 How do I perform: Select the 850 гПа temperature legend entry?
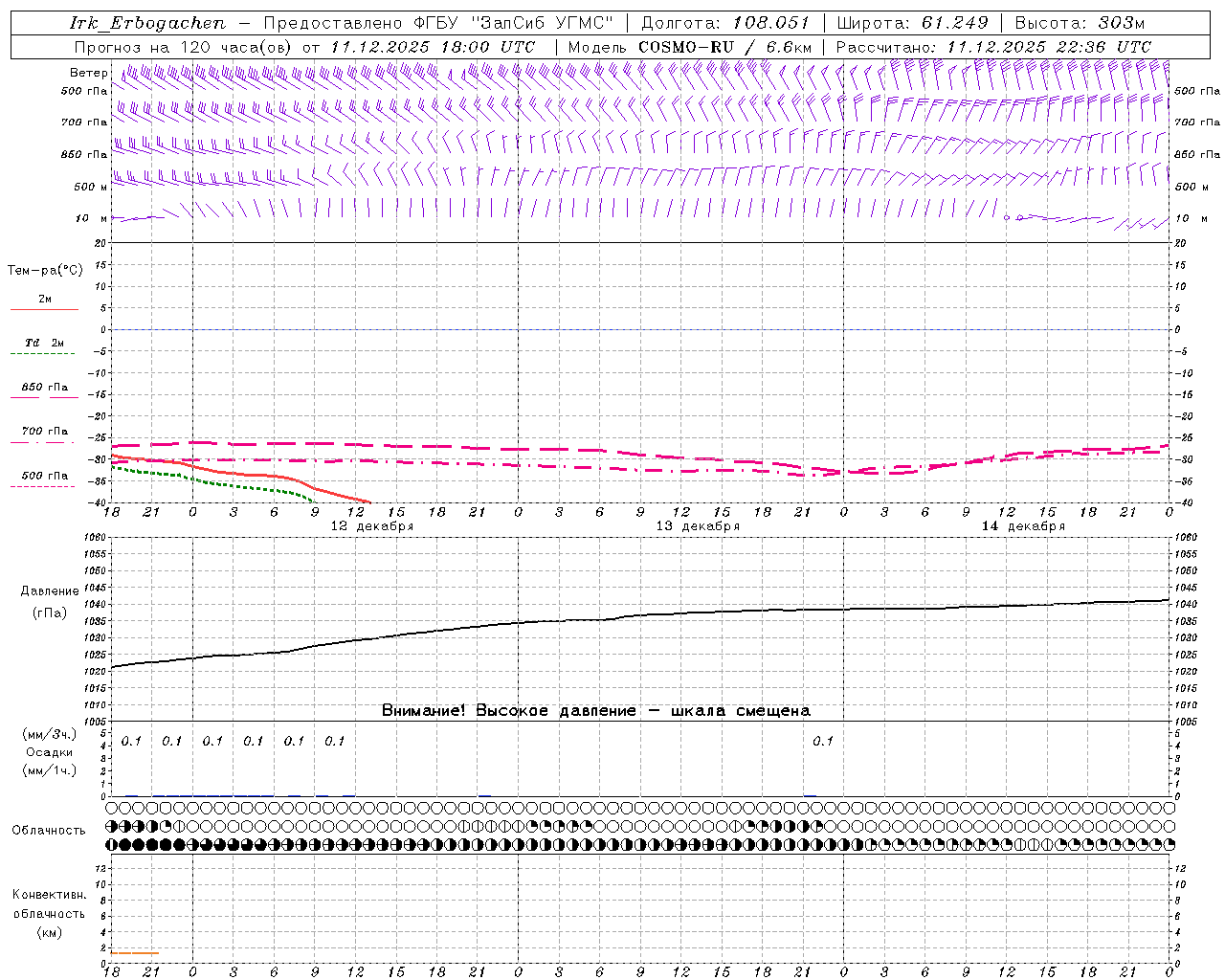(x=44, y=388)
